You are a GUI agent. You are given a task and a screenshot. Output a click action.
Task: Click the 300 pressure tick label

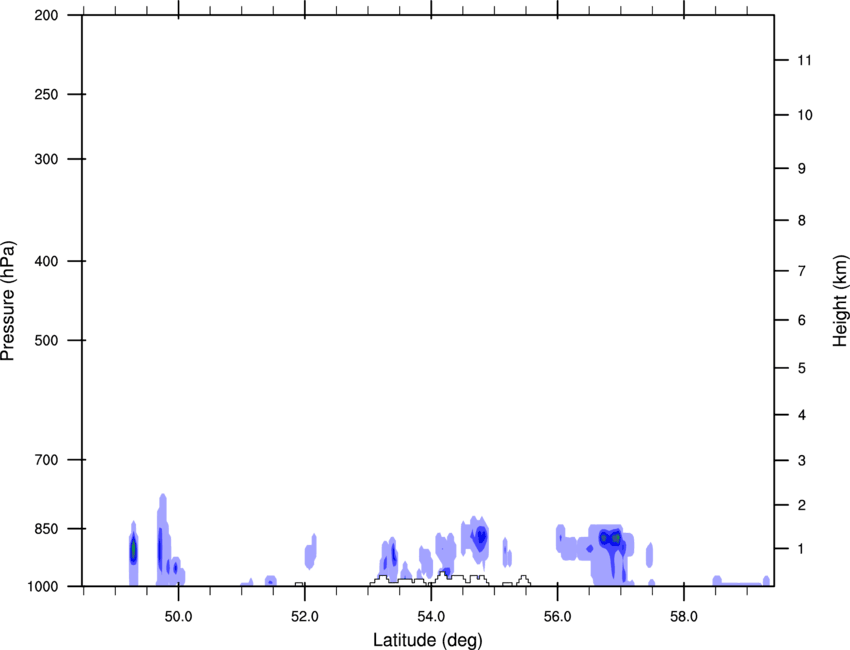click(x=47, y=159)
